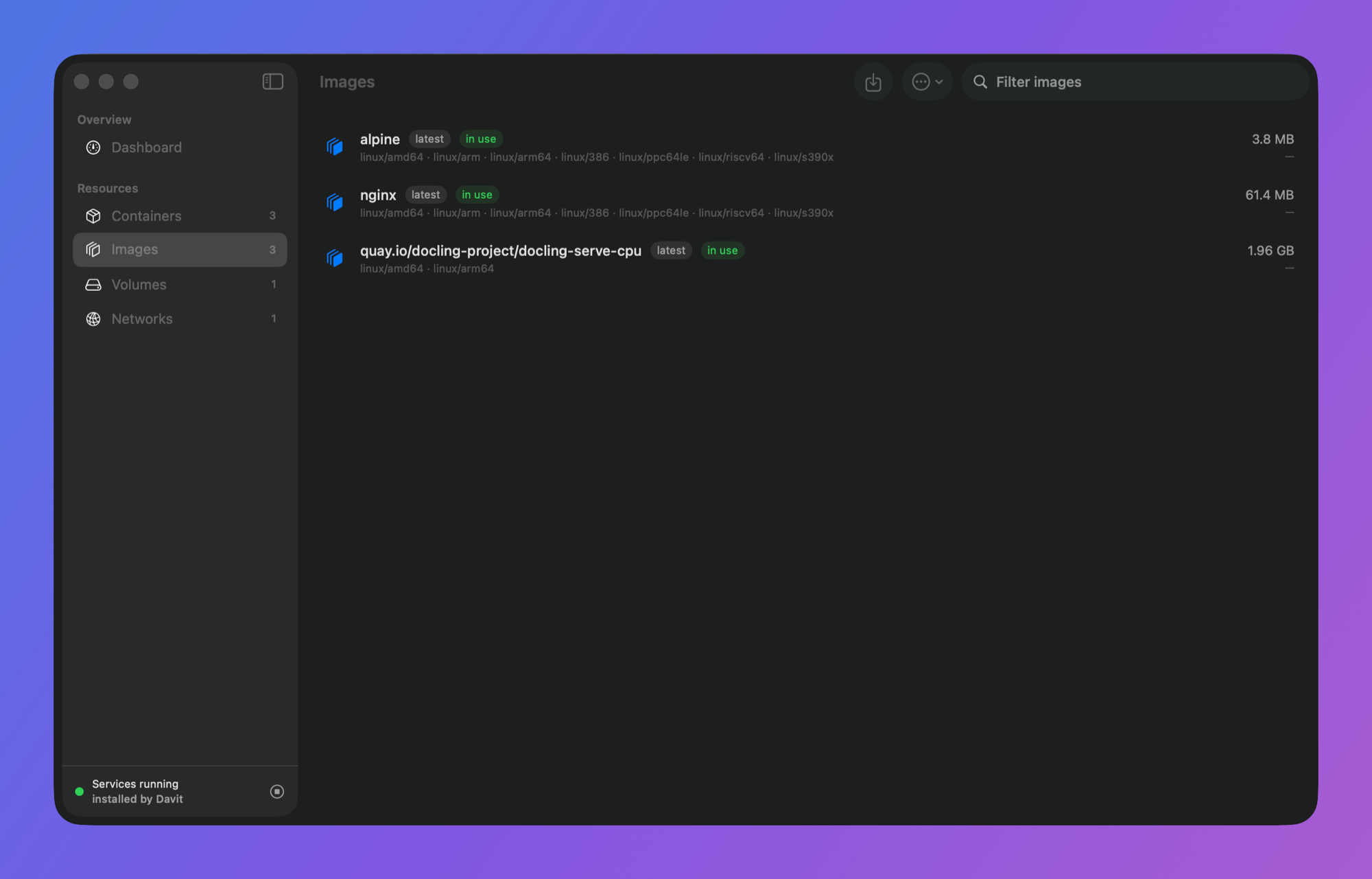Open the Networks section
This screenshot has width=1372, height=879.
(180, 318)
